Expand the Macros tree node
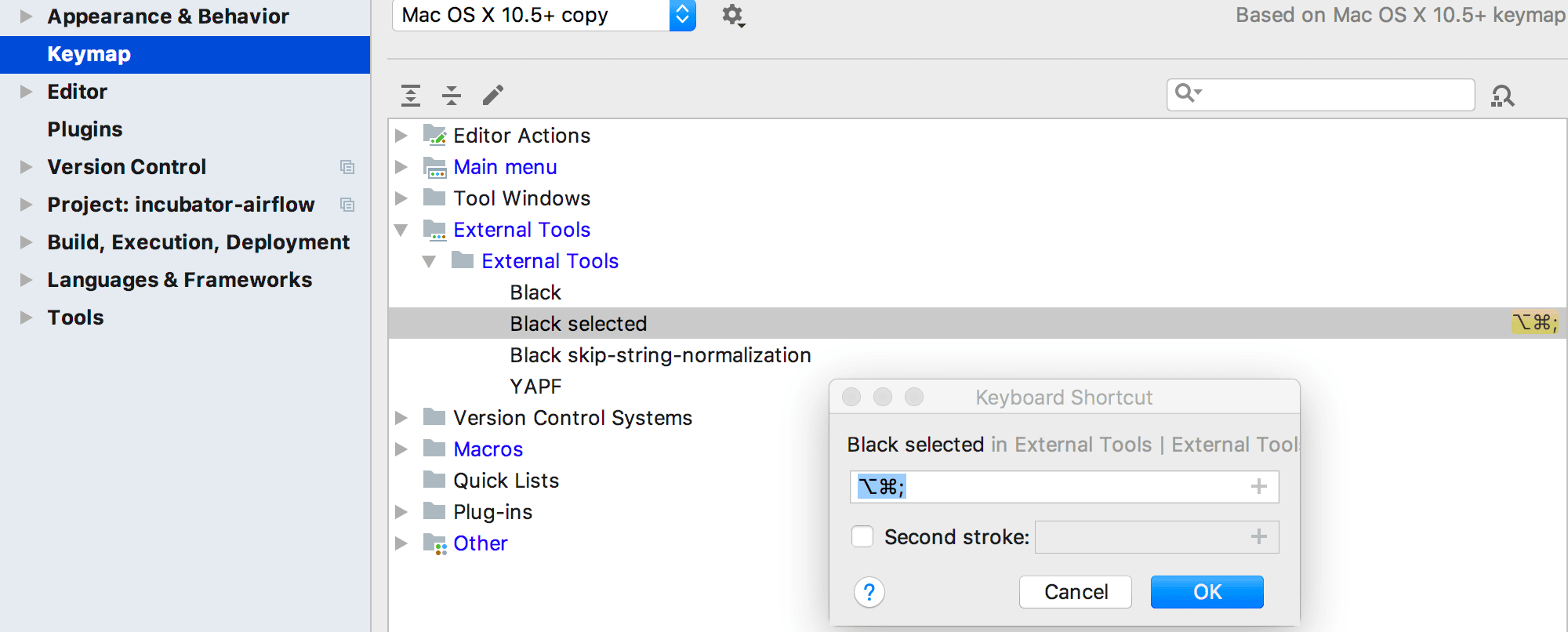This screenshot has height=632, width=1568. click(x=401, y=449)
